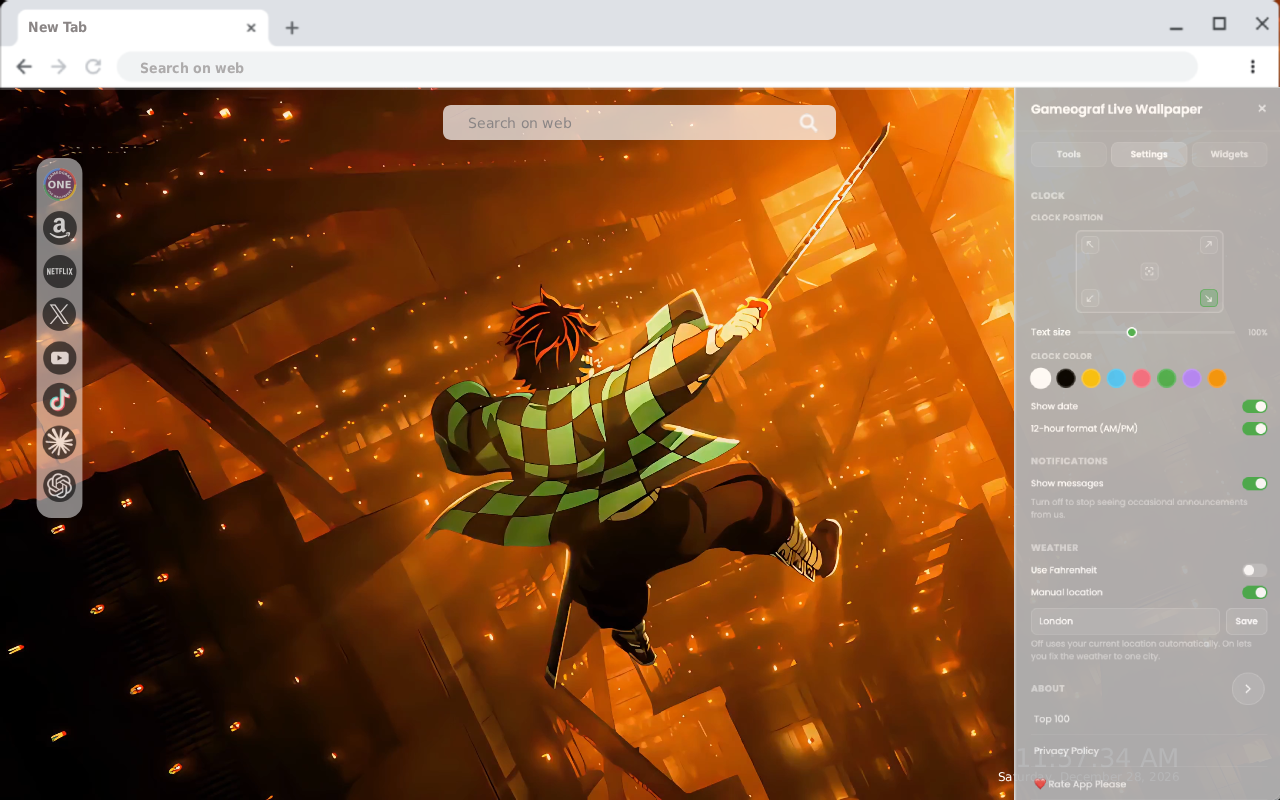Disable the Show messages switch
The image size is (1280, 800).
(1254, 484)
